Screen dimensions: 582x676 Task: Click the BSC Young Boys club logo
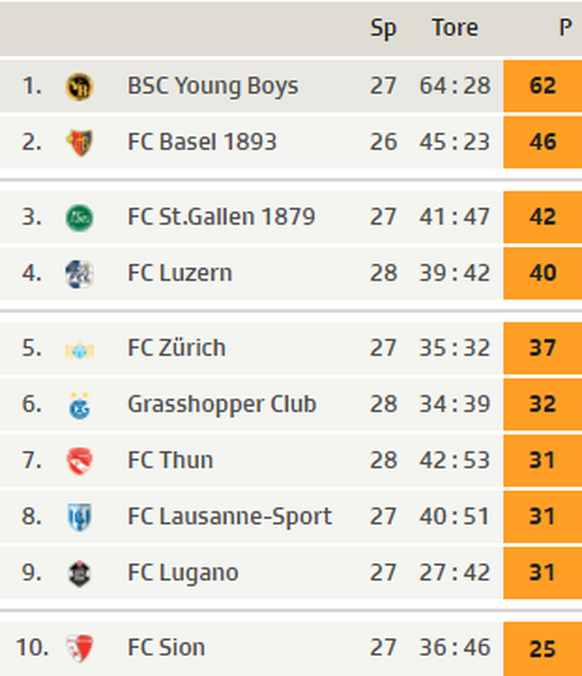pos(79,87)
